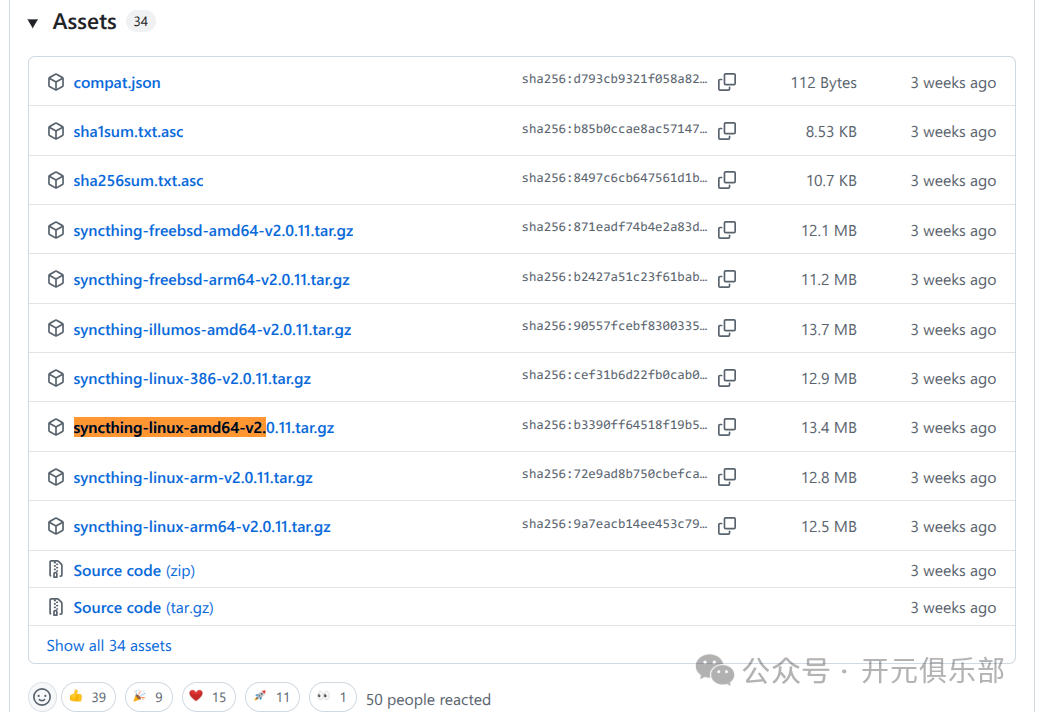This screenshot has height=712, width=1037.
Task: Toggle the rocket reaction with 11
Action: pyautogui.click(x=270, y=697)
